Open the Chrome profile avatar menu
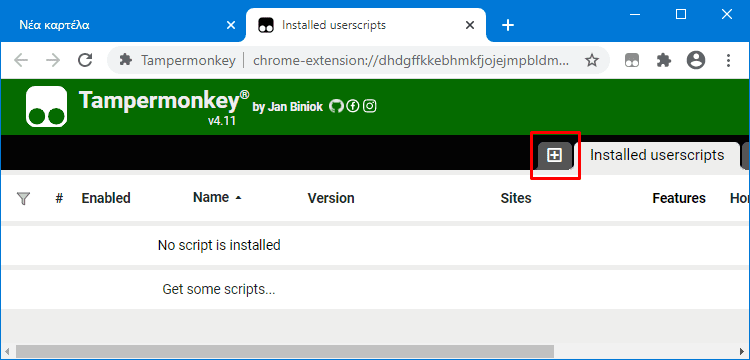The height and width of the screenshot is (360, 750). coord(696,60)
